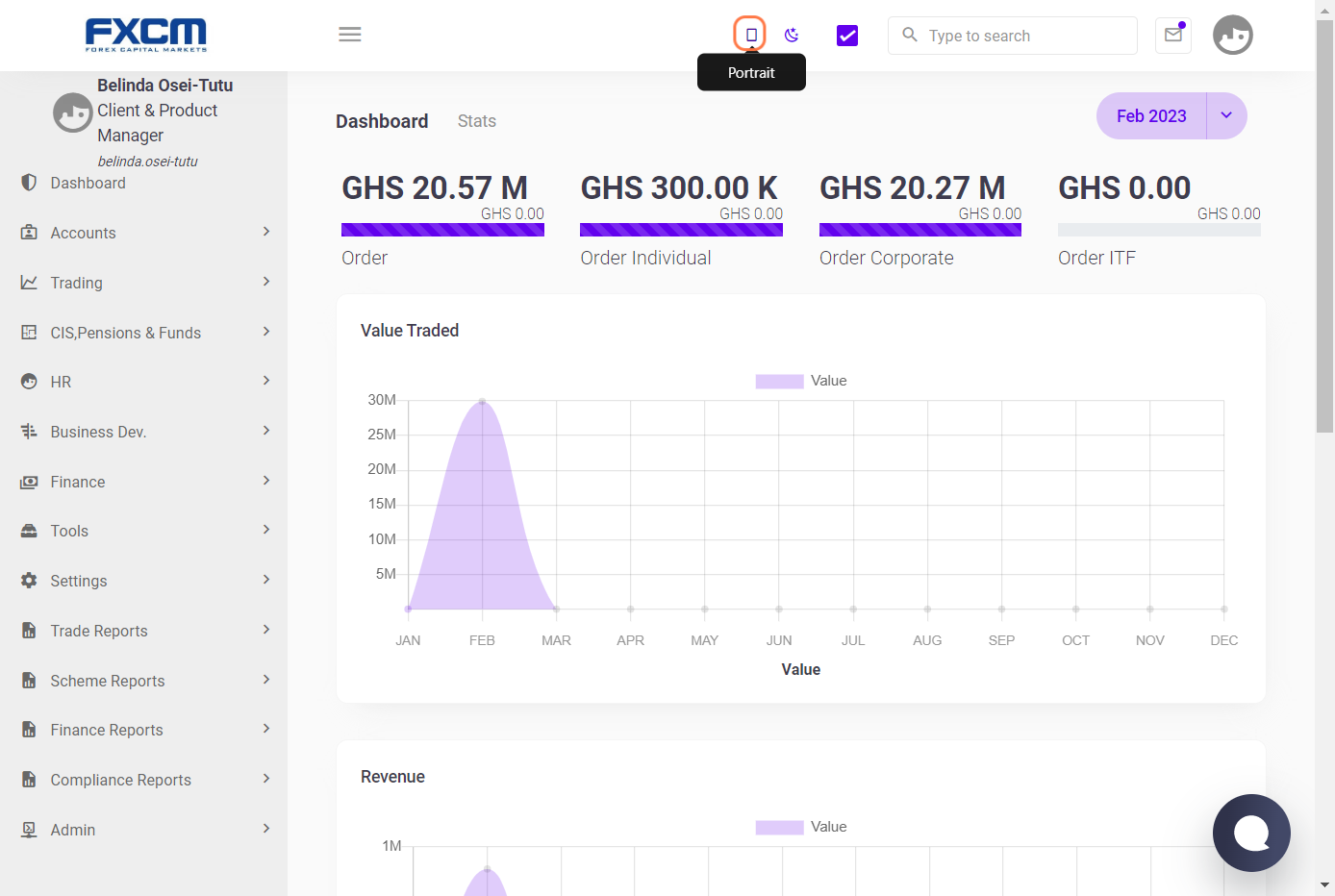1335x896 pixels.
Task: Click the CIS, Pensions & Funds icon
Action: 29,333
